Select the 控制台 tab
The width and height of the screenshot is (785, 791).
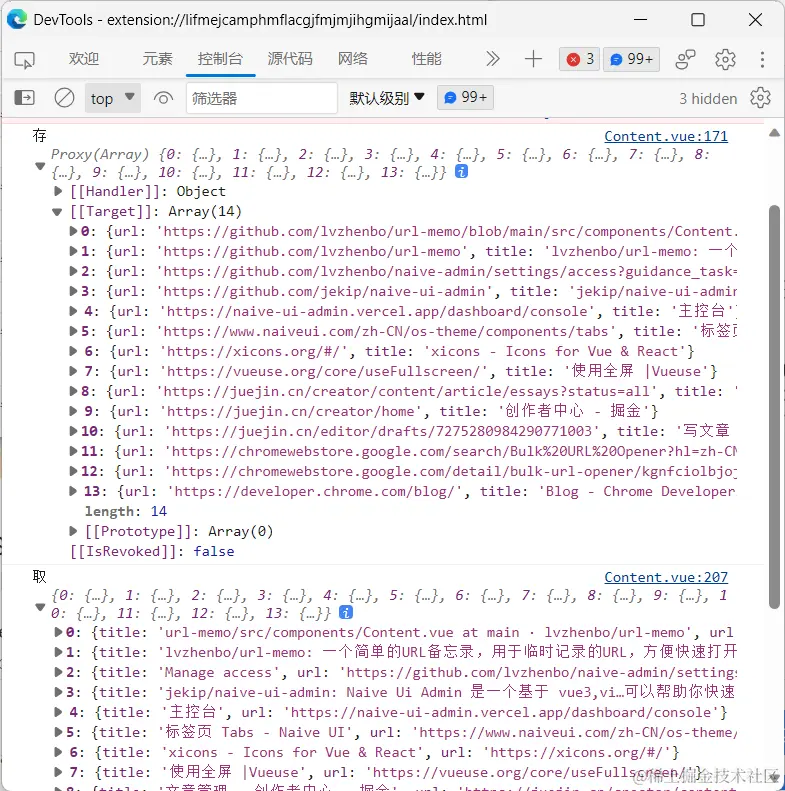(220, 59)
